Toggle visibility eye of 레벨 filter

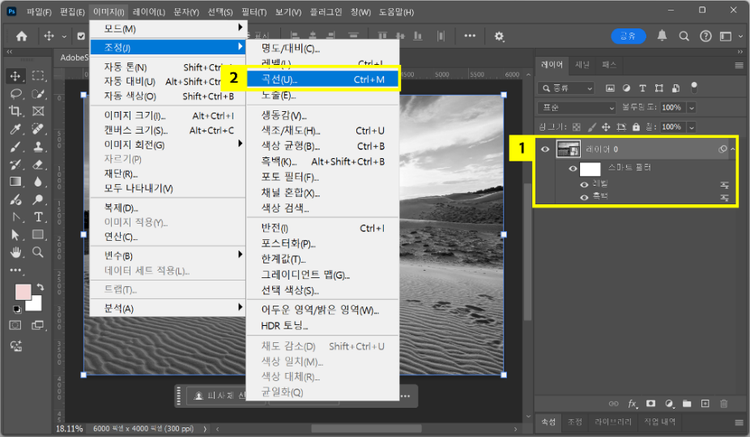[584, 185]
